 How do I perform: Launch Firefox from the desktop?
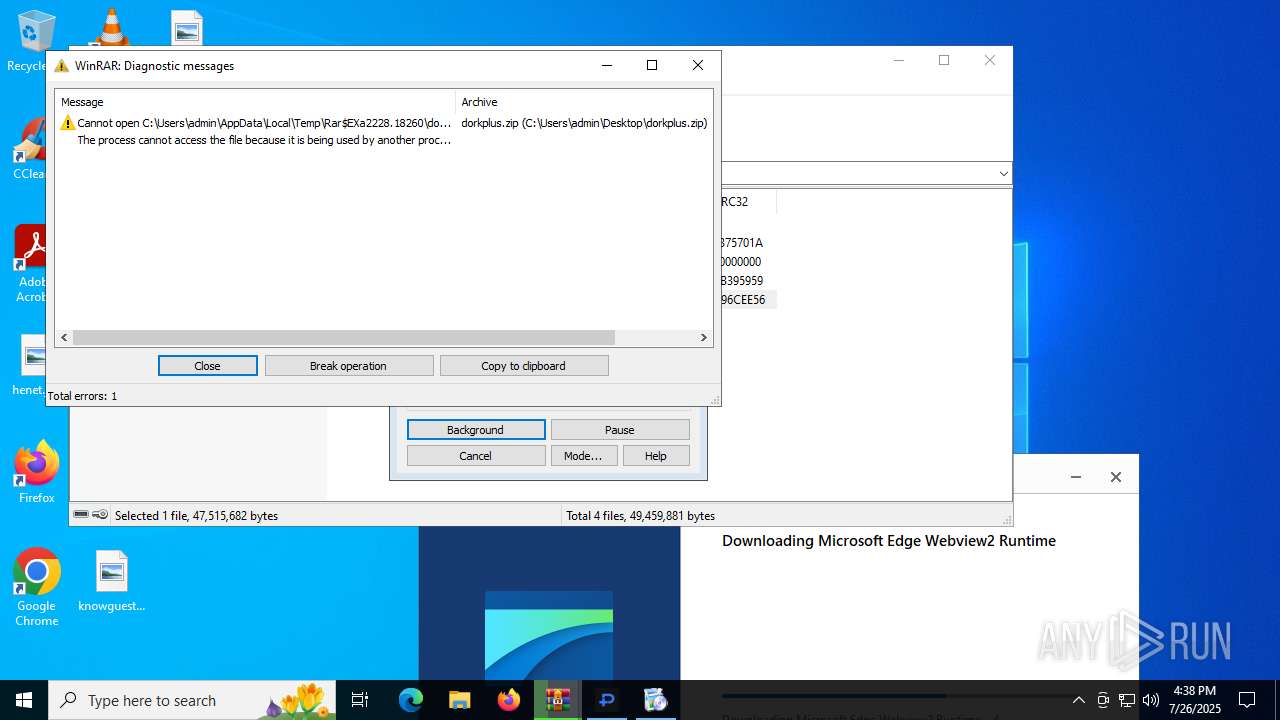[x=37, y=472]
